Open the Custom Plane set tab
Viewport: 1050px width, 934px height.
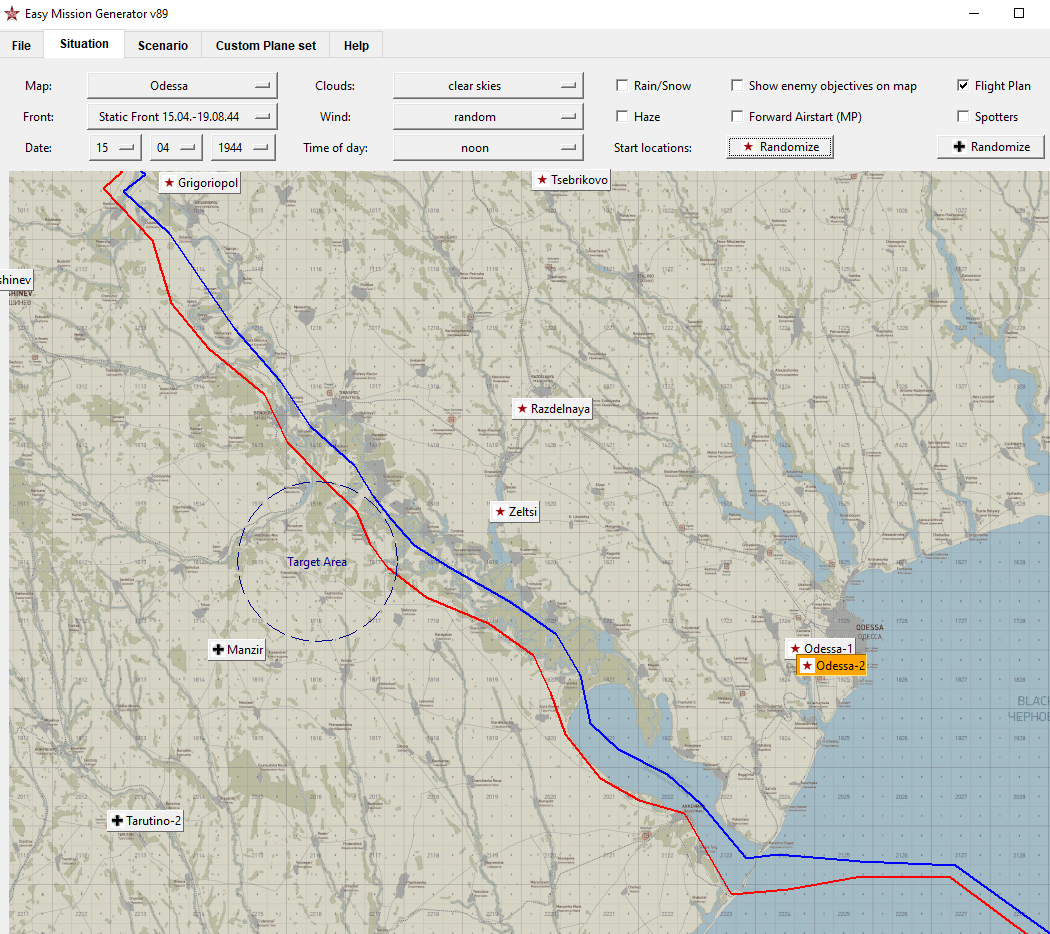[x=266, y=46]
